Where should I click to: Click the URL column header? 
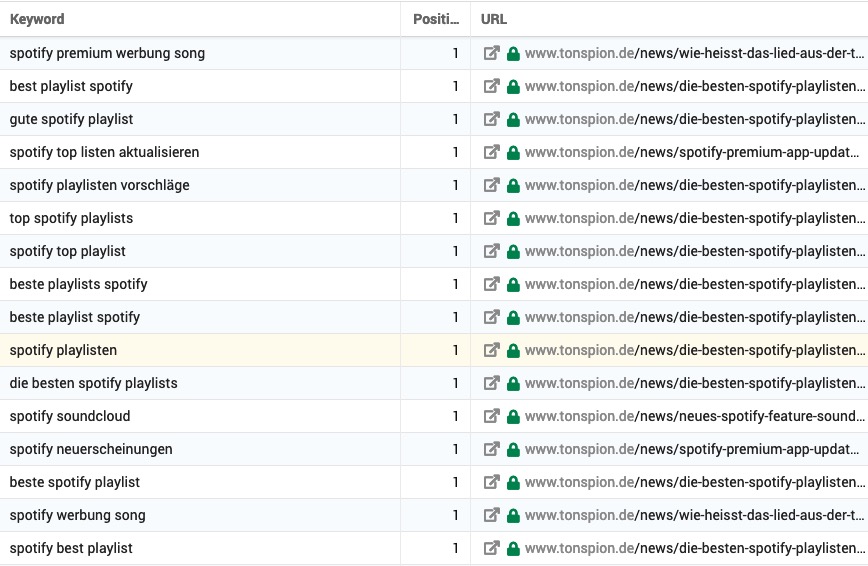[494, 19]
